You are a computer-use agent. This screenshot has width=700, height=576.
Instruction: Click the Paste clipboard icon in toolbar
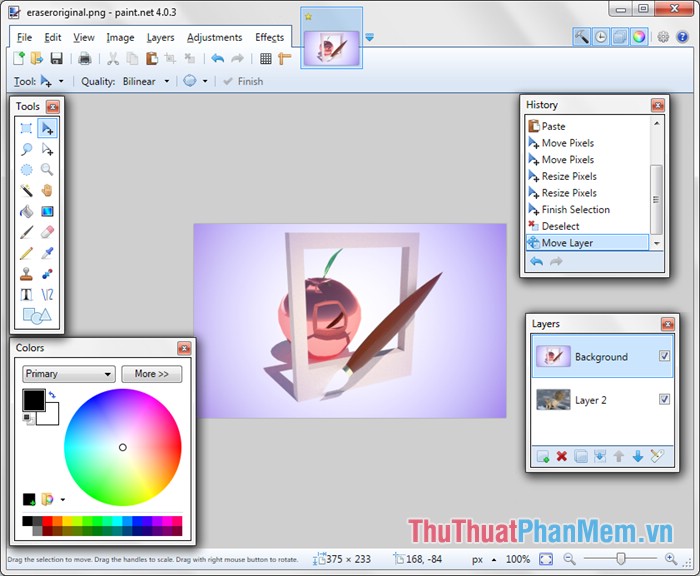[x=152, y=58]
